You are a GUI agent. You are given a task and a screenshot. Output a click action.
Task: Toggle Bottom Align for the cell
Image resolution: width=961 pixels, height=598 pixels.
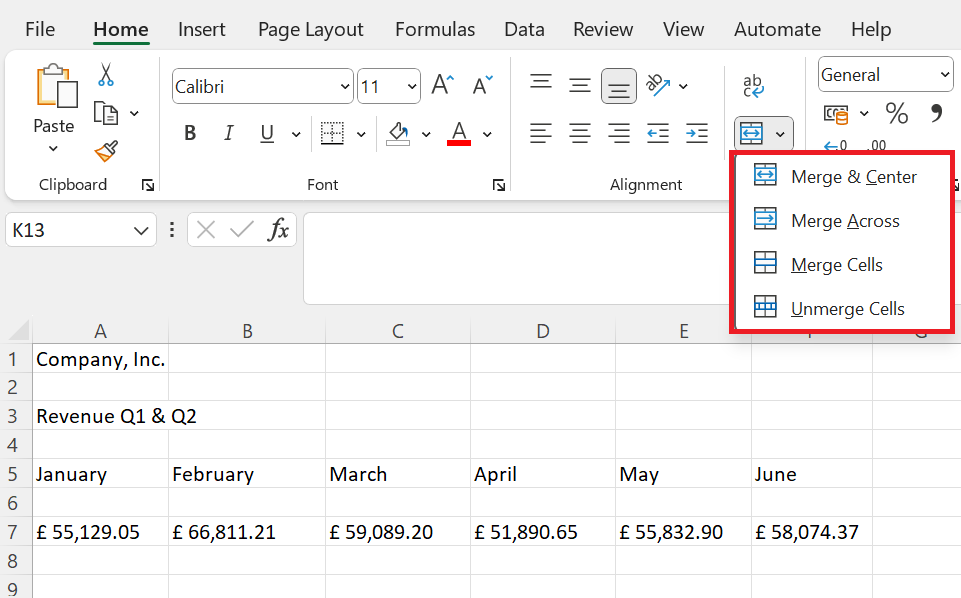pyautogui.click(x=619, y=87)
